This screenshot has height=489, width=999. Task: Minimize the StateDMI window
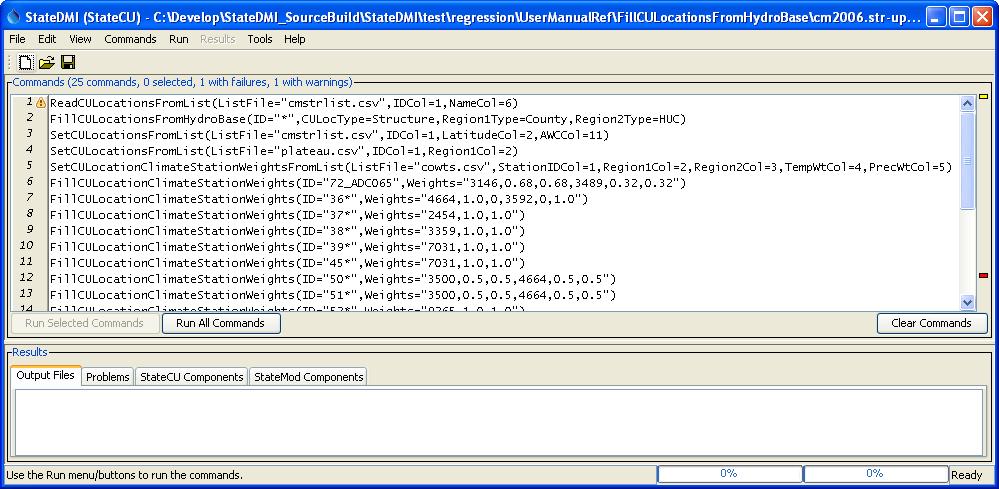pos(935,18)
